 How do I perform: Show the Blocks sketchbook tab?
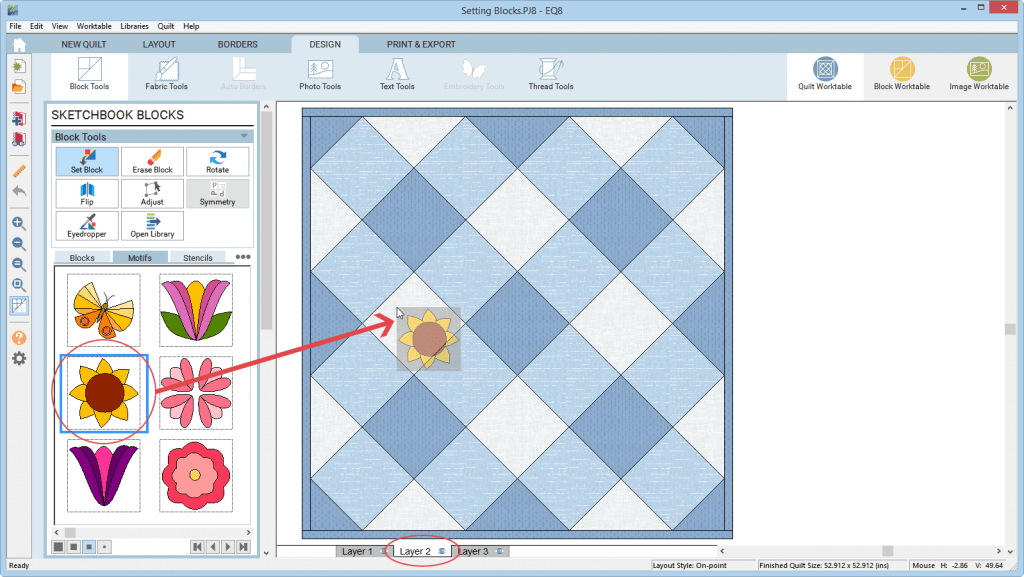coord(82,258)
